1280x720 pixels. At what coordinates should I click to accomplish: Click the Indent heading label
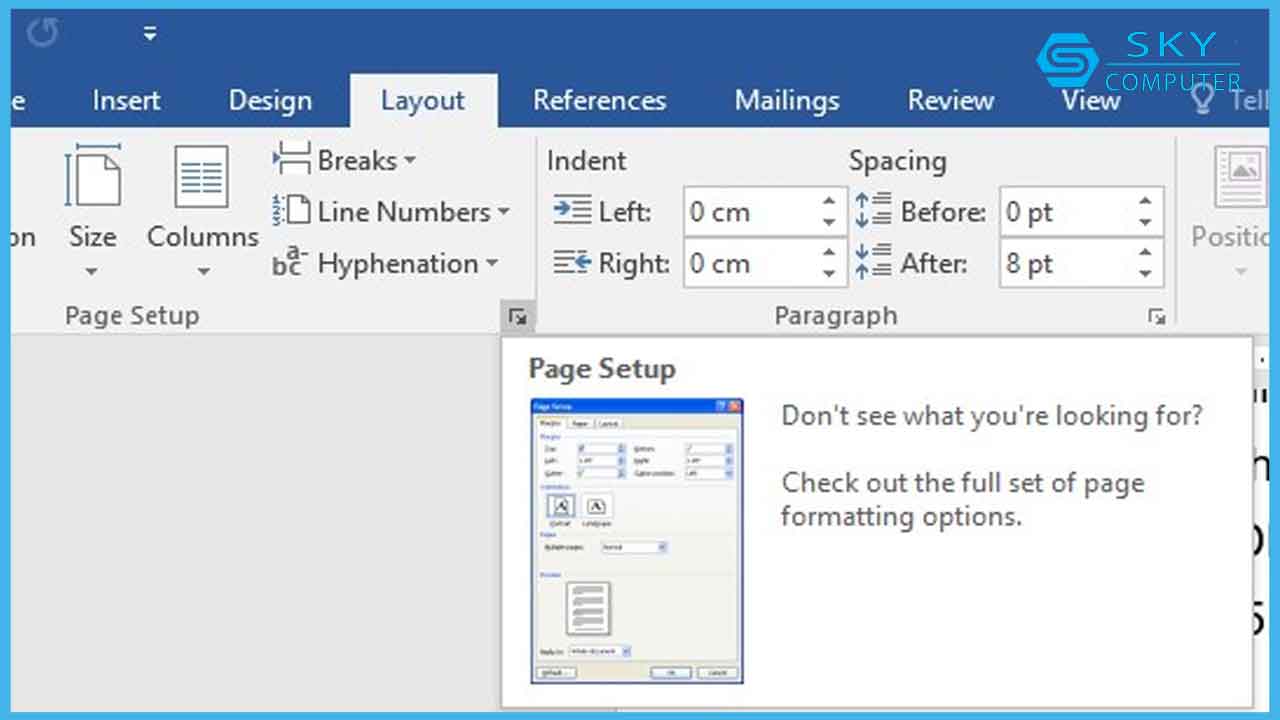(586, 161)
